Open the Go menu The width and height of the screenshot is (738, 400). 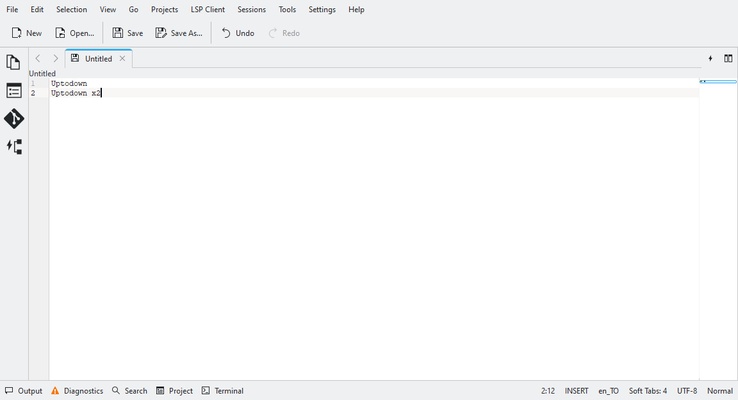tap(134, 9)
